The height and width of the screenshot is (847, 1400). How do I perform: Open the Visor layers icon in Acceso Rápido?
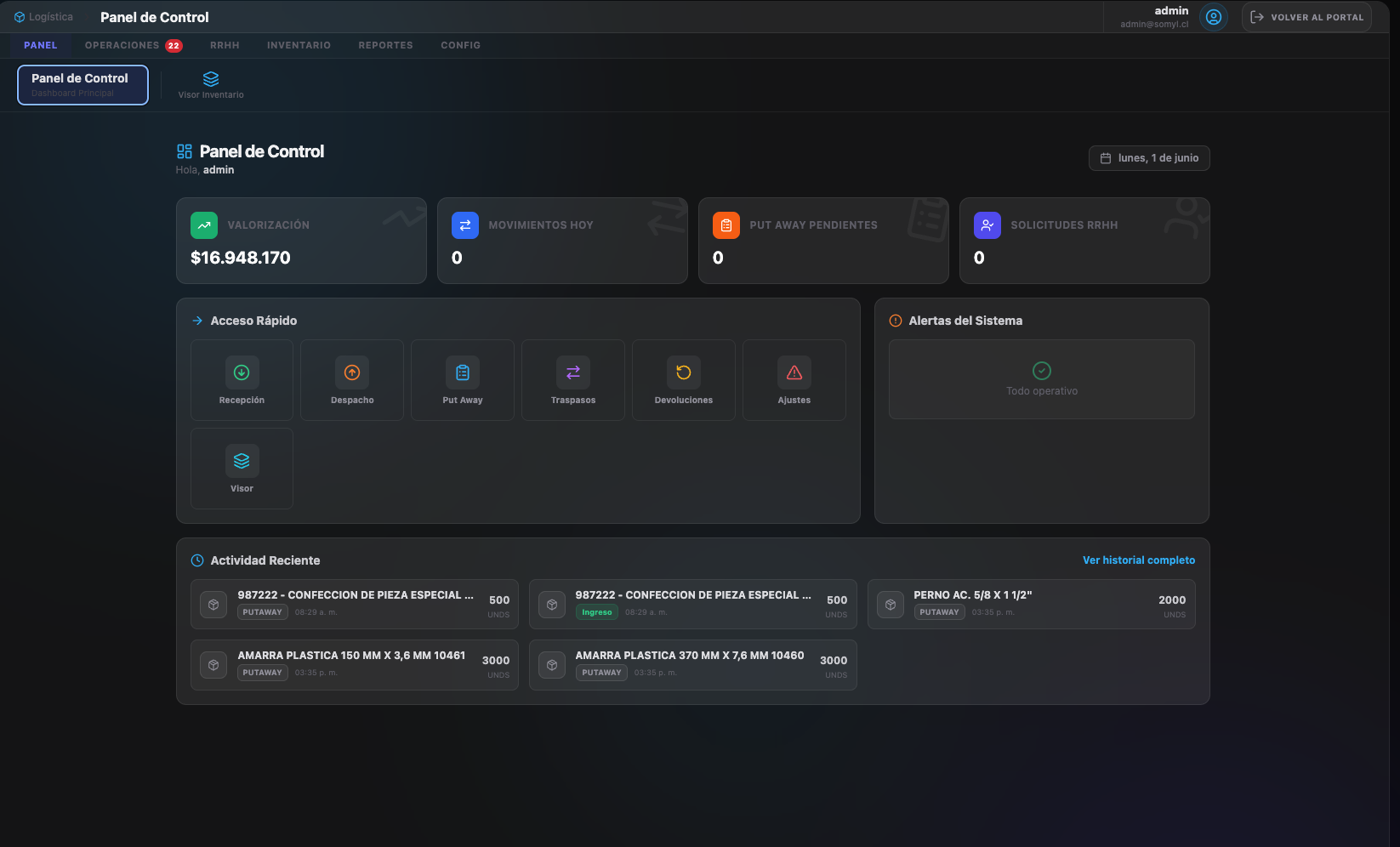tap(242, 461)
